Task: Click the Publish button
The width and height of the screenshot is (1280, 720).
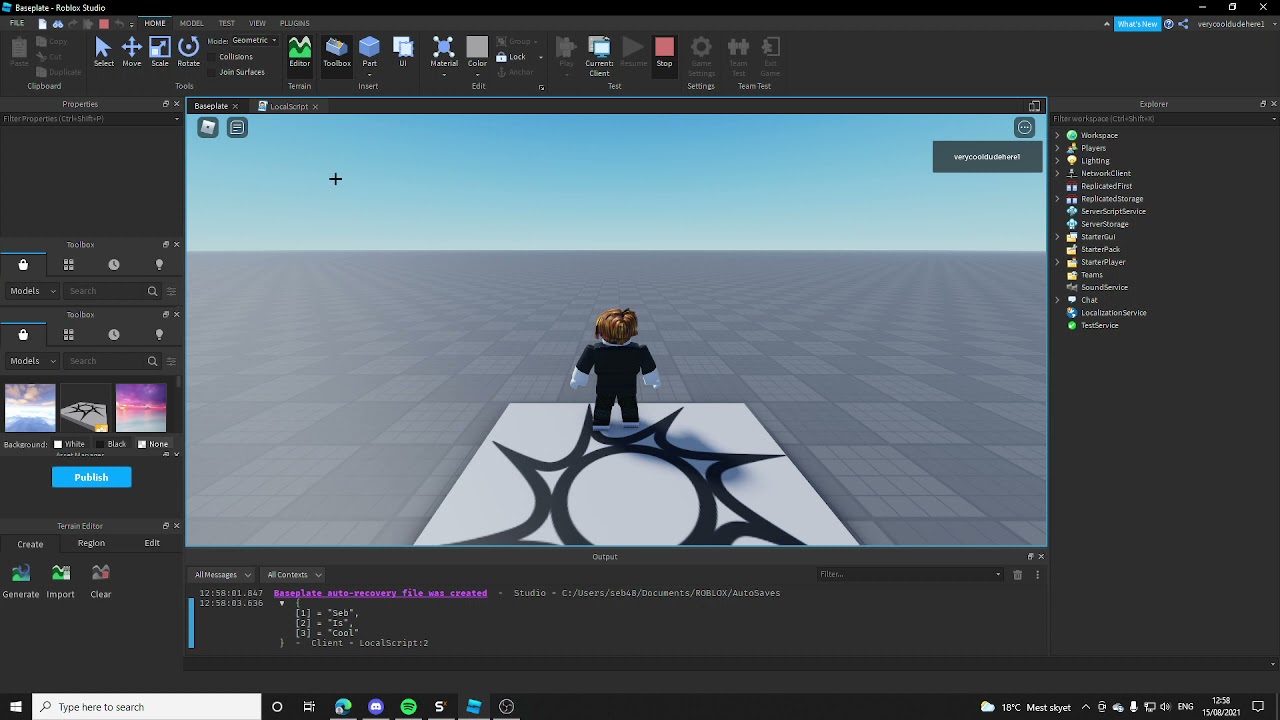Action: (x=91, y=477)
